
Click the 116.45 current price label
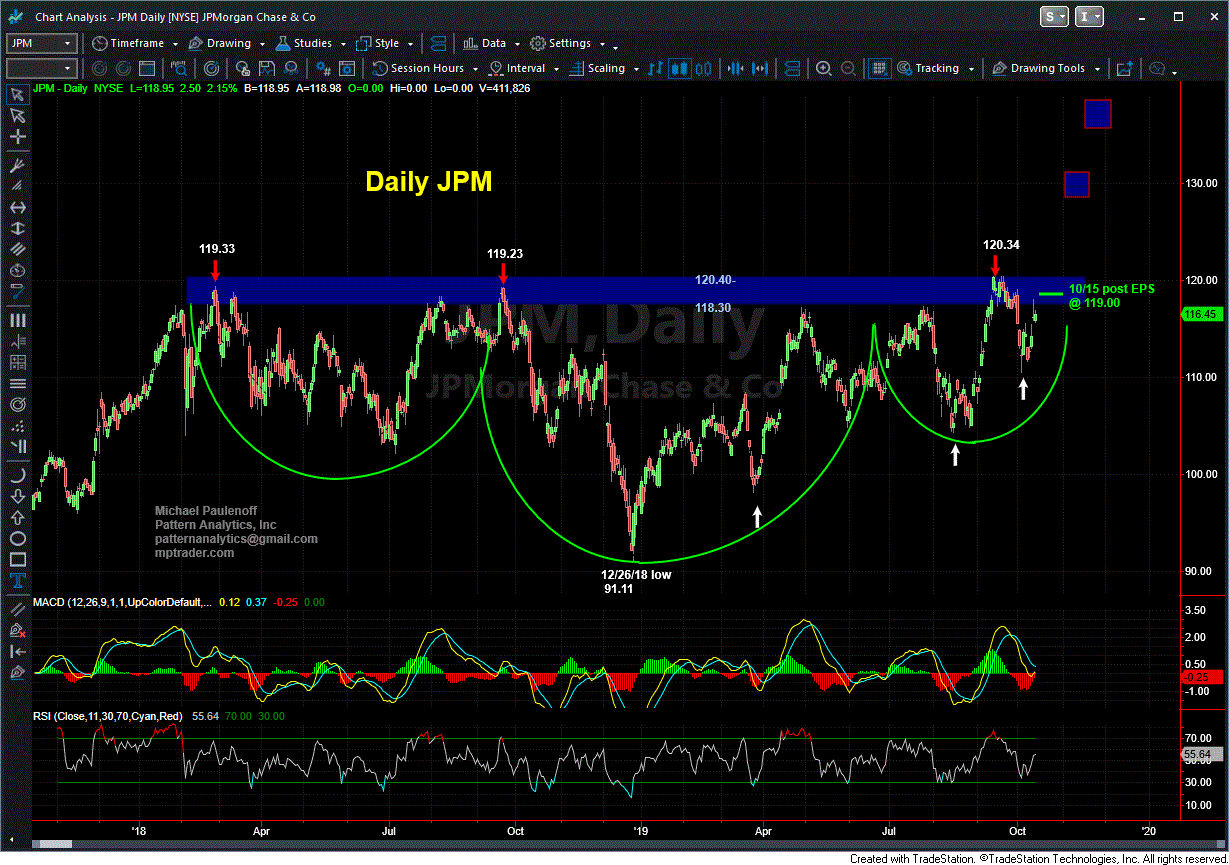[1199, 314]
